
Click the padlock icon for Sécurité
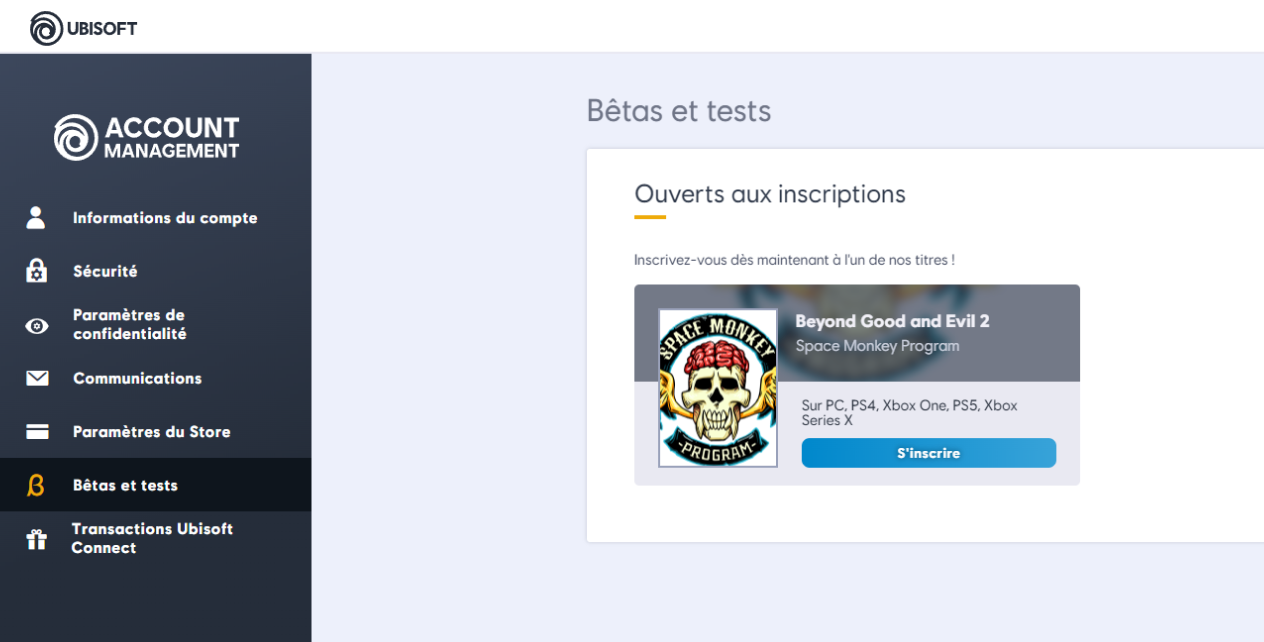(x=37, y=271)
